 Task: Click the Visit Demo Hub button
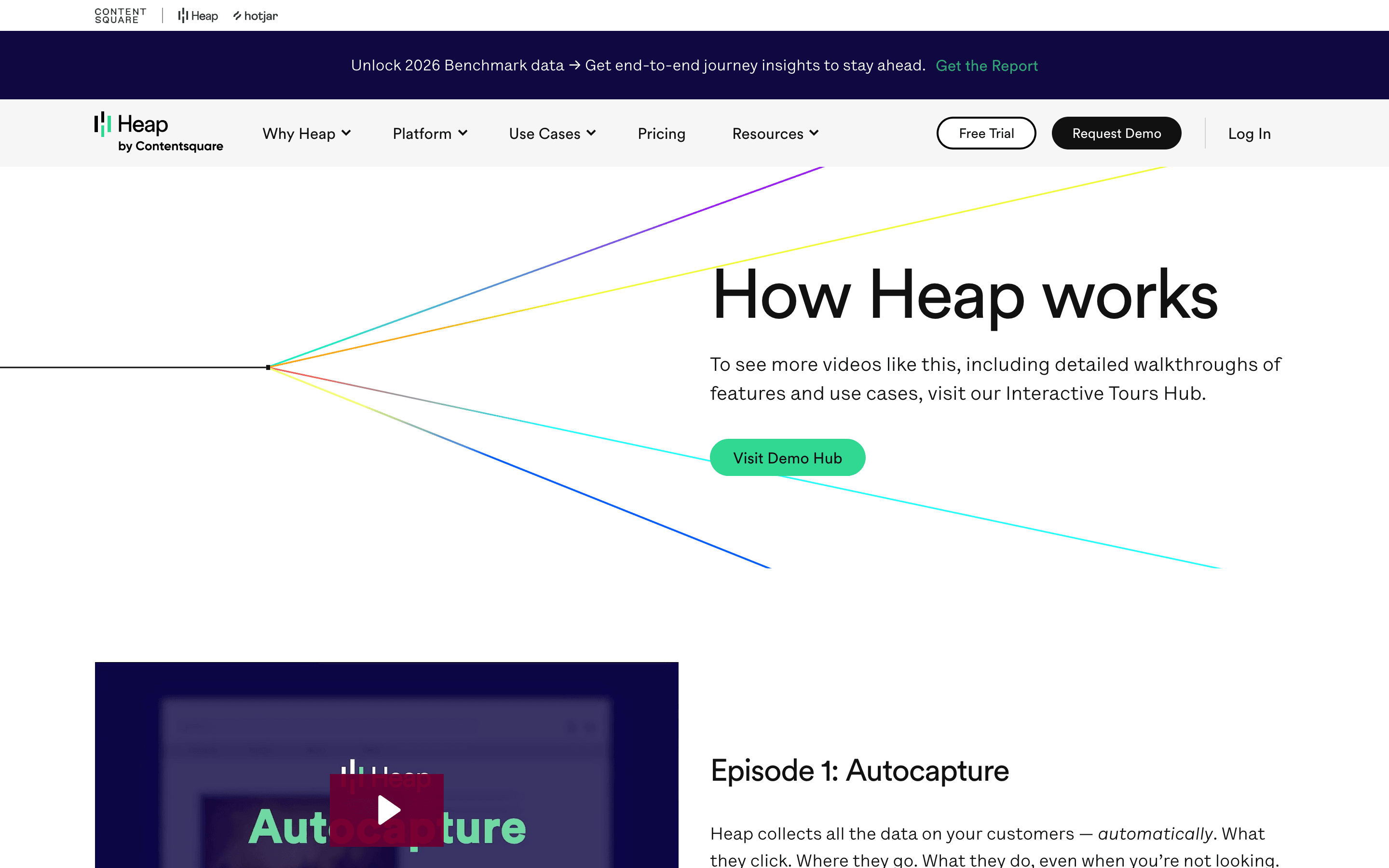click(788, 458)
